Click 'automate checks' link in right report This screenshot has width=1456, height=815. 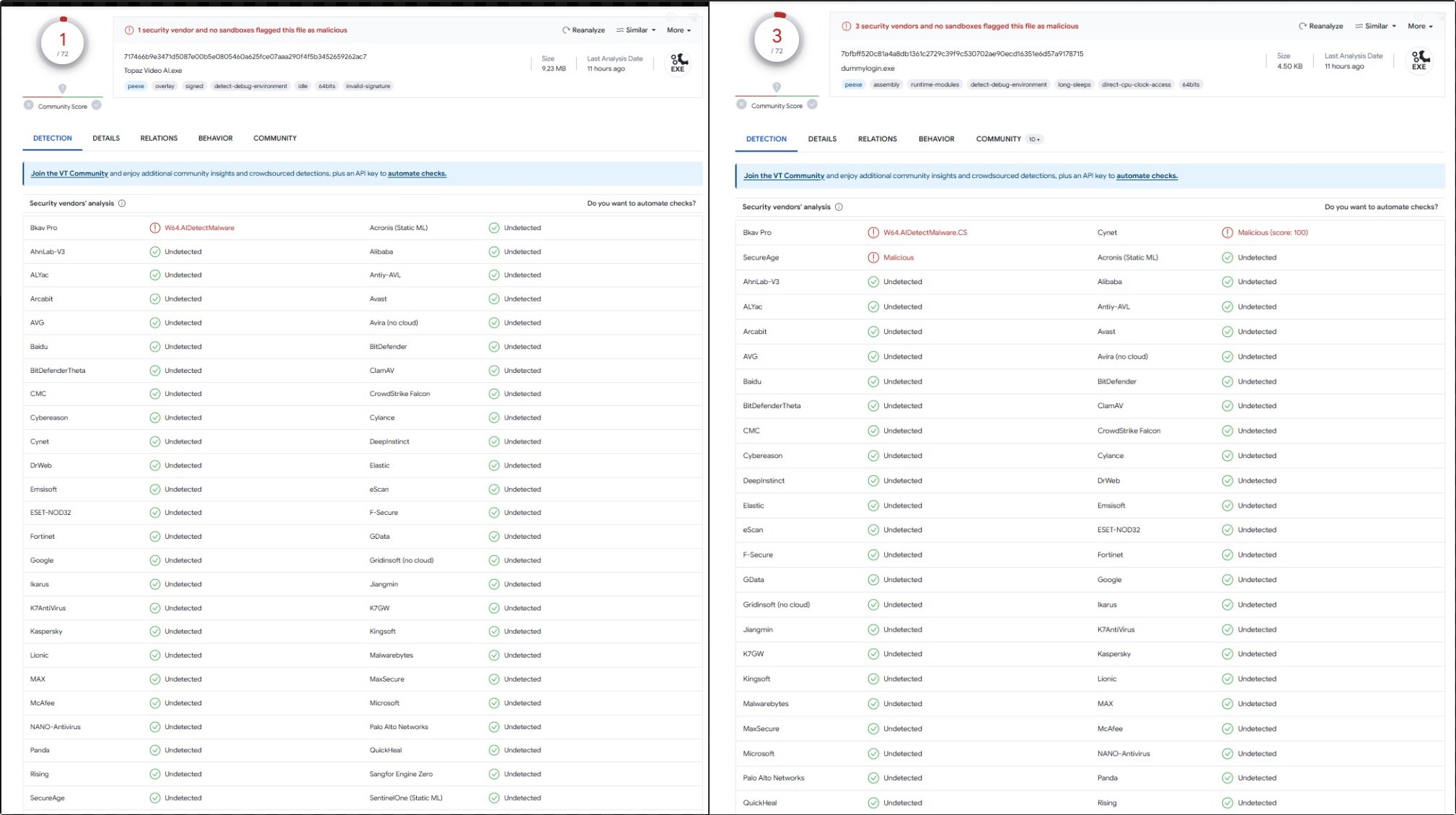click(x=1147, y=176)
